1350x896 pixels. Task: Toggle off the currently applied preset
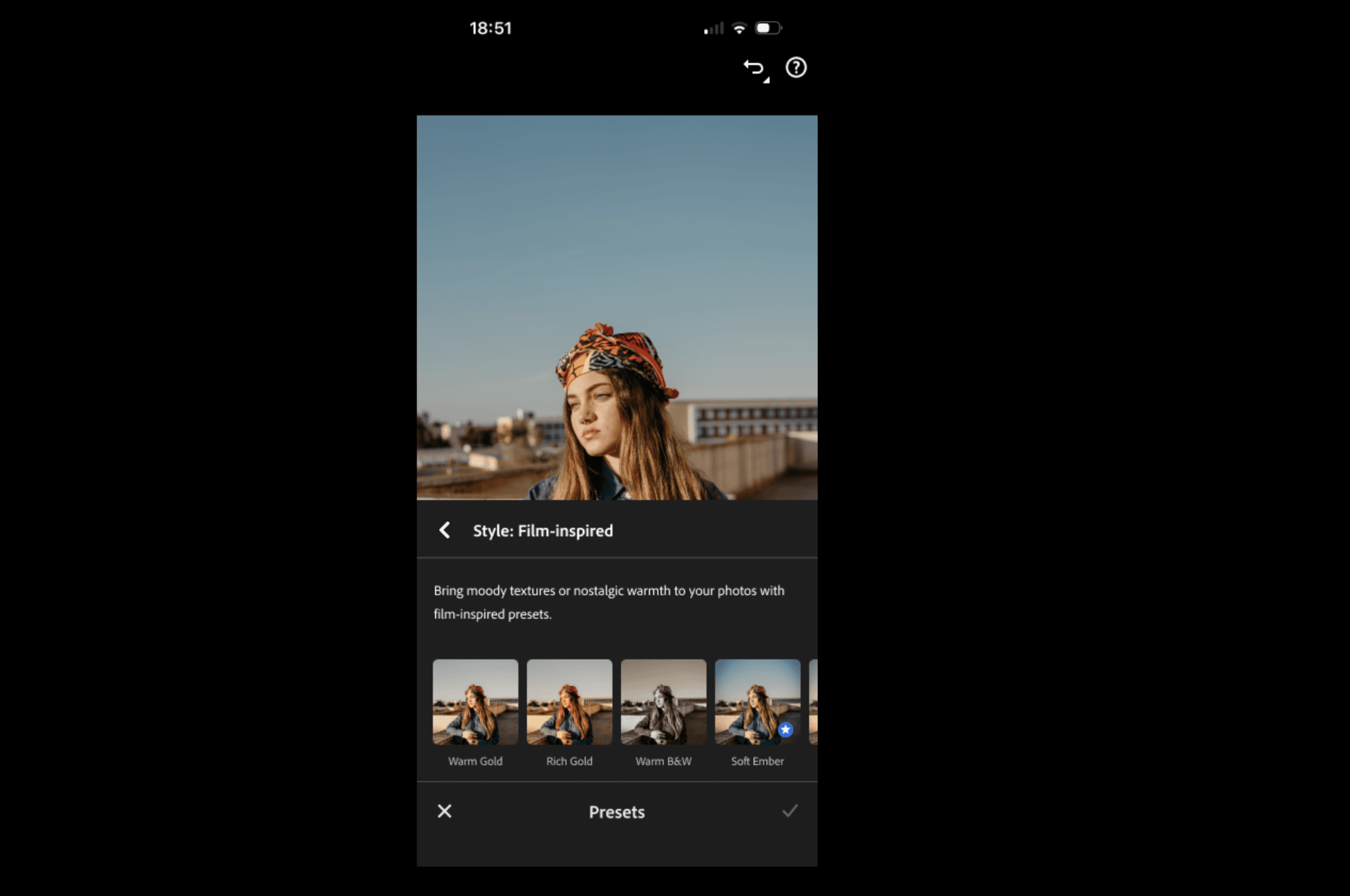pos(757,702)
